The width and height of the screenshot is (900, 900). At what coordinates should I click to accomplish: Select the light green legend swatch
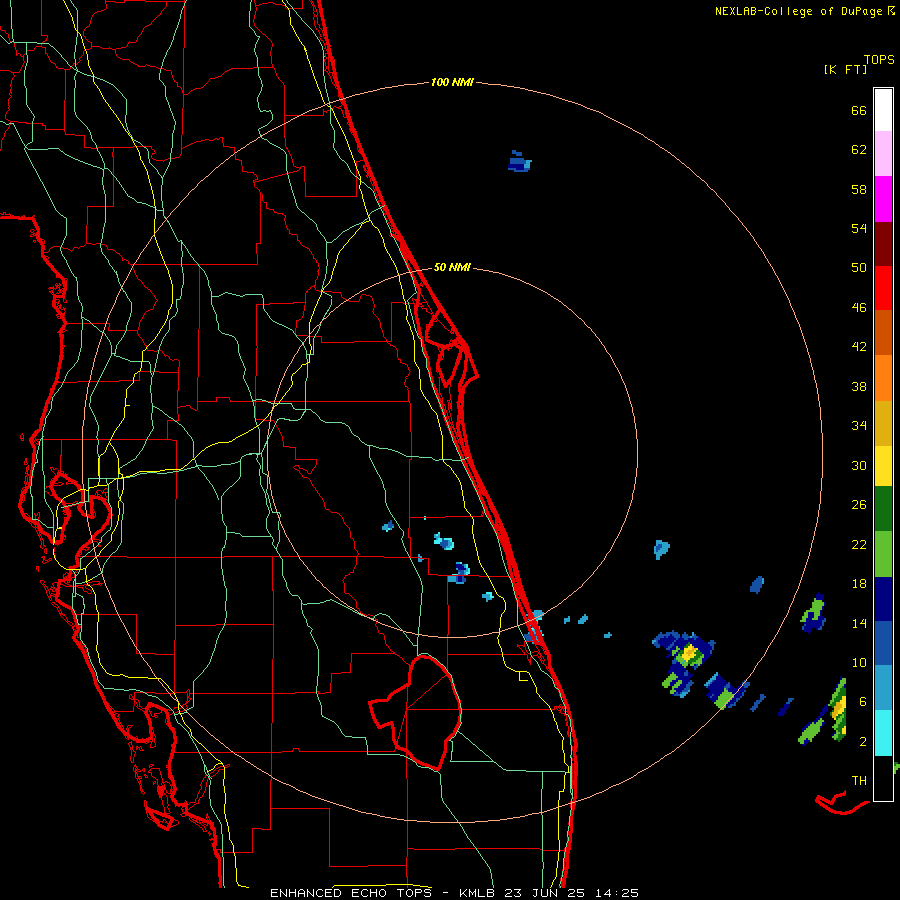pos(883,554)
